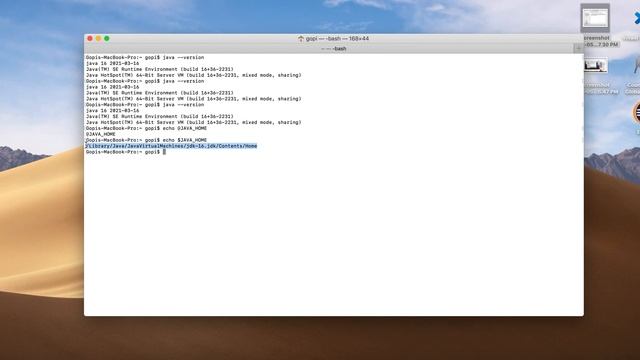Click the highlighted /Library/Java/JavaVirtualMachines/jdk-16.jdk/Contents/Home path
The image size is (640, 360).
point(171,146)
